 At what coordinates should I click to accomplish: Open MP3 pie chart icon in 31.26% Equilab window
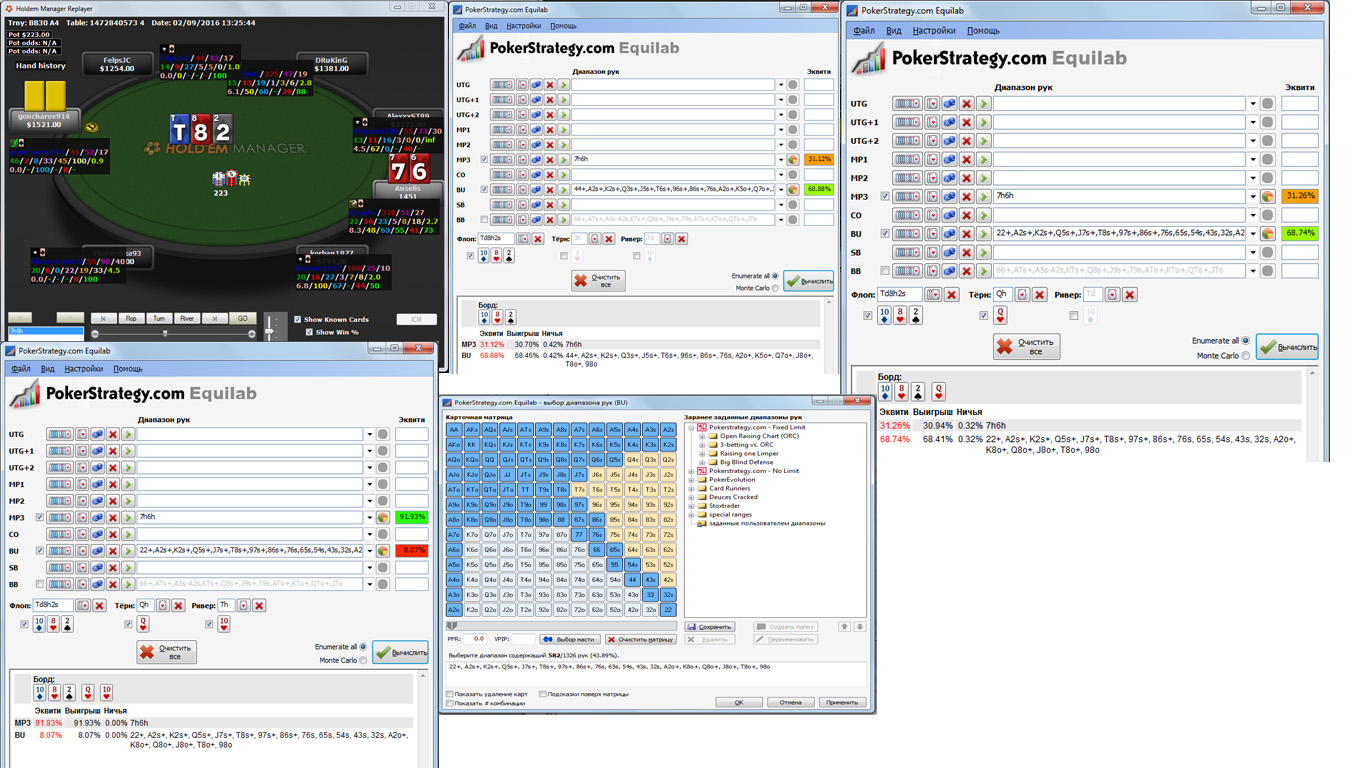coord(1267,197)
